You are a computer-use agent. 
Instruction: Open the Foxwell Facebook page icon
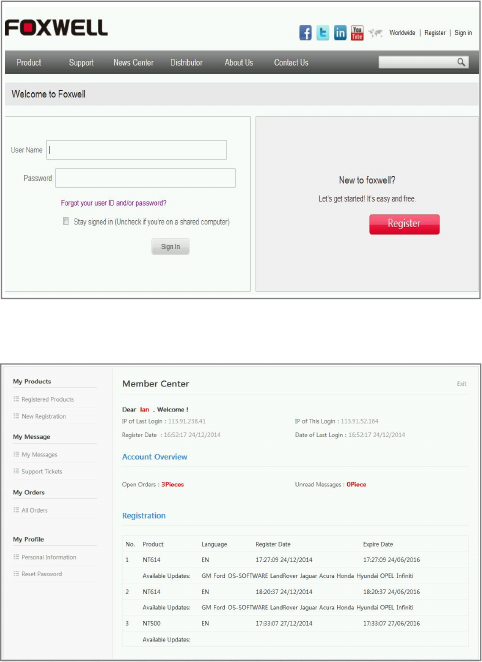tap(305, 33)
